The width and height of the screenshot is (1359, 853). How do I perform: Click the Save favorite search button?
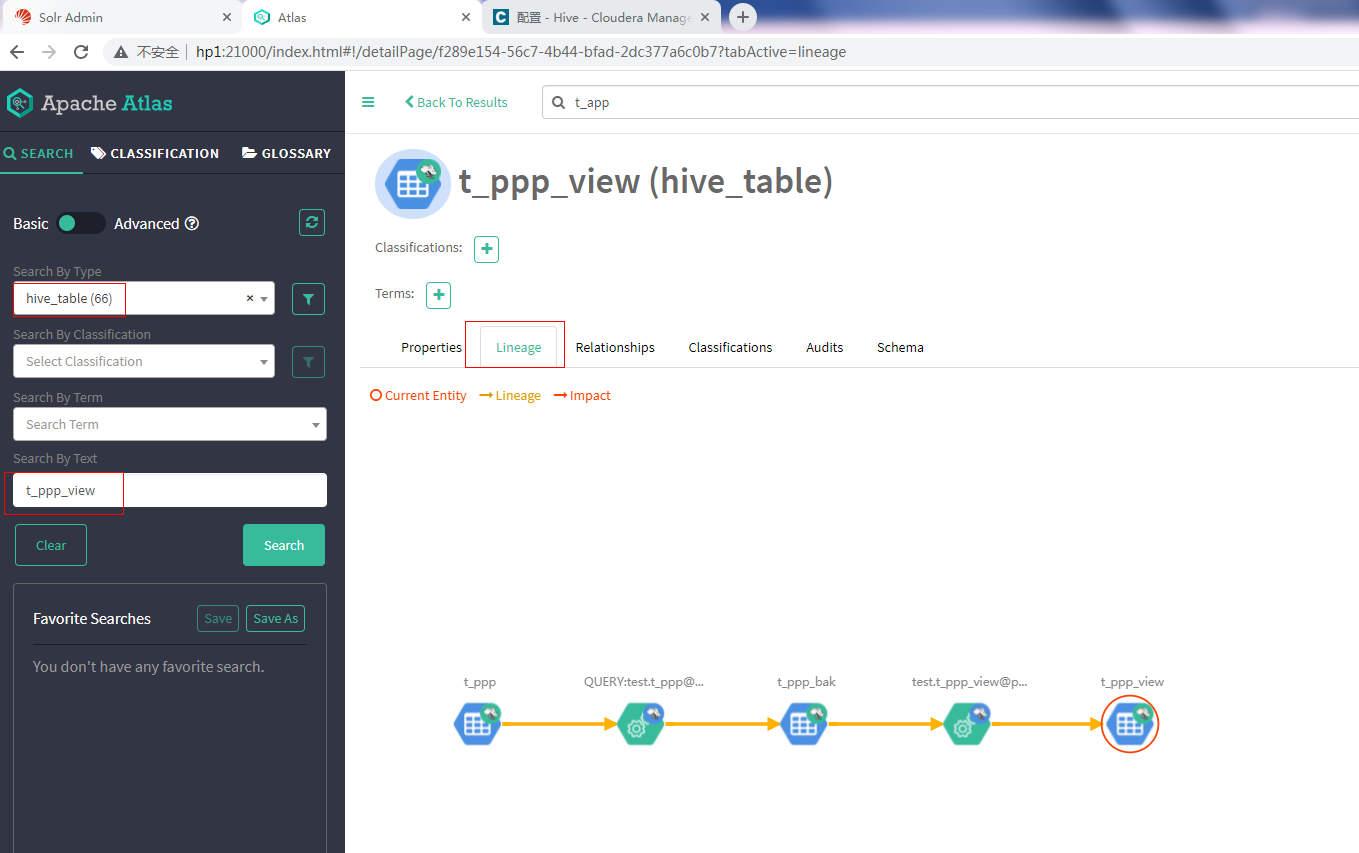pos(218,619)
